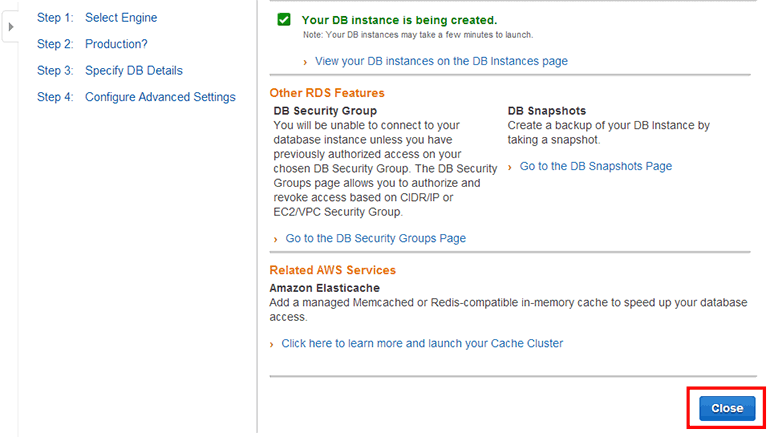The image size is (770, 437).
Task: Click the Other RDS Features heading
Action: pyautogui.click(x=327, y=93)
